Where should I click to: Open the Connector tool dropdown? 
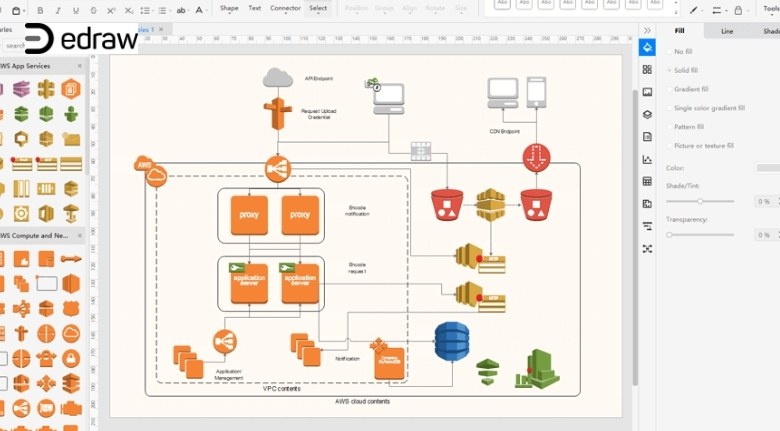click(286, 8)
